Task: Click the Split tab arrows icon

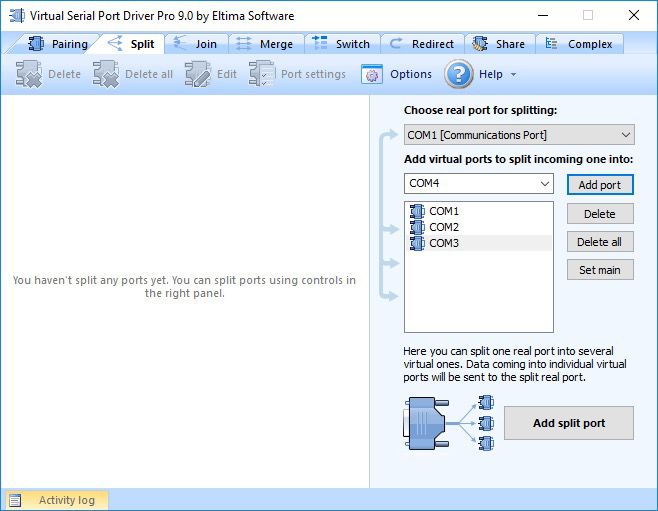Action: coord(115,43)
